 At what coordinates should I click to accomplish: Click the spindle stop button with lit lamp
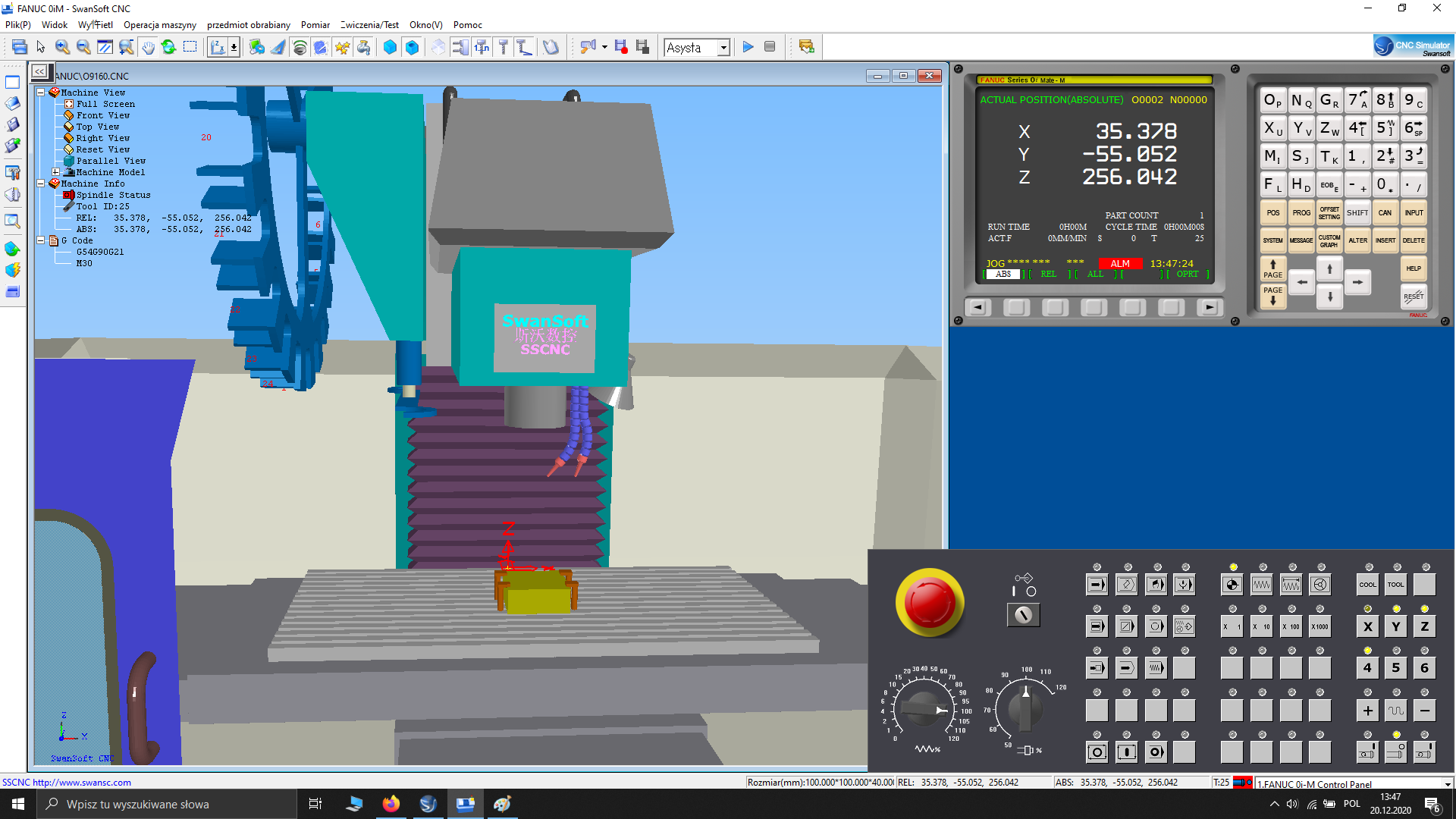(x=1396, y=752)
